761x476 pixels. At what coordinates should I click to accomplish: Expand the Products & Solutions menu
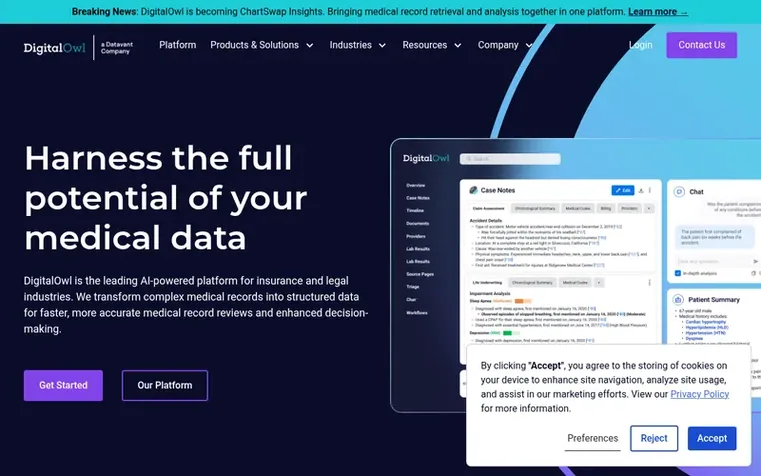click(262, 45)
